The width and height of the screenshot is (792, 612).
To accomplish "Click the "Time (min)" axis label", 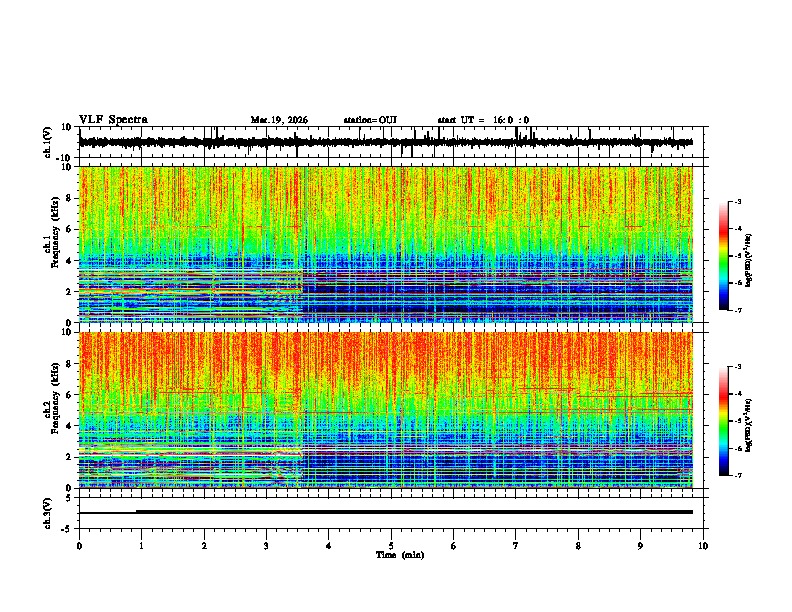I will [400, 555].
